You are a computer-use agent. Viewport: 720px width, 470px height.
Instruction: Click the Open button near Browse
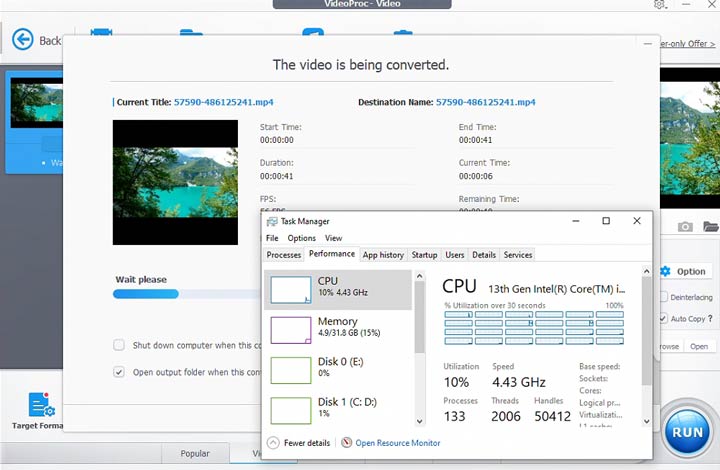coord(699,347)
